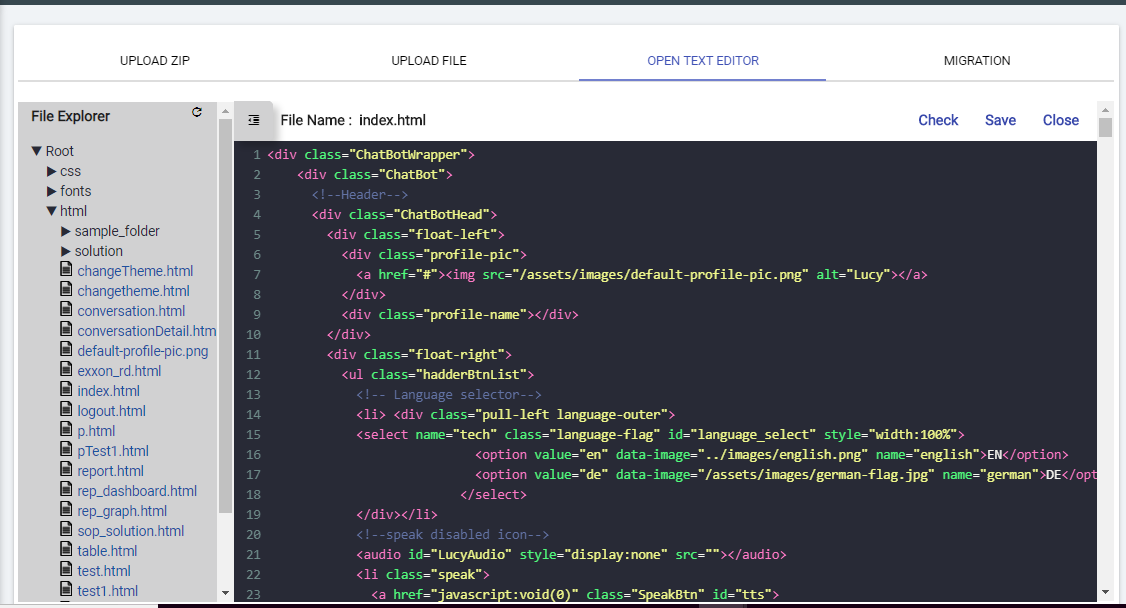Select fonts folder label

tap(75, 192)
